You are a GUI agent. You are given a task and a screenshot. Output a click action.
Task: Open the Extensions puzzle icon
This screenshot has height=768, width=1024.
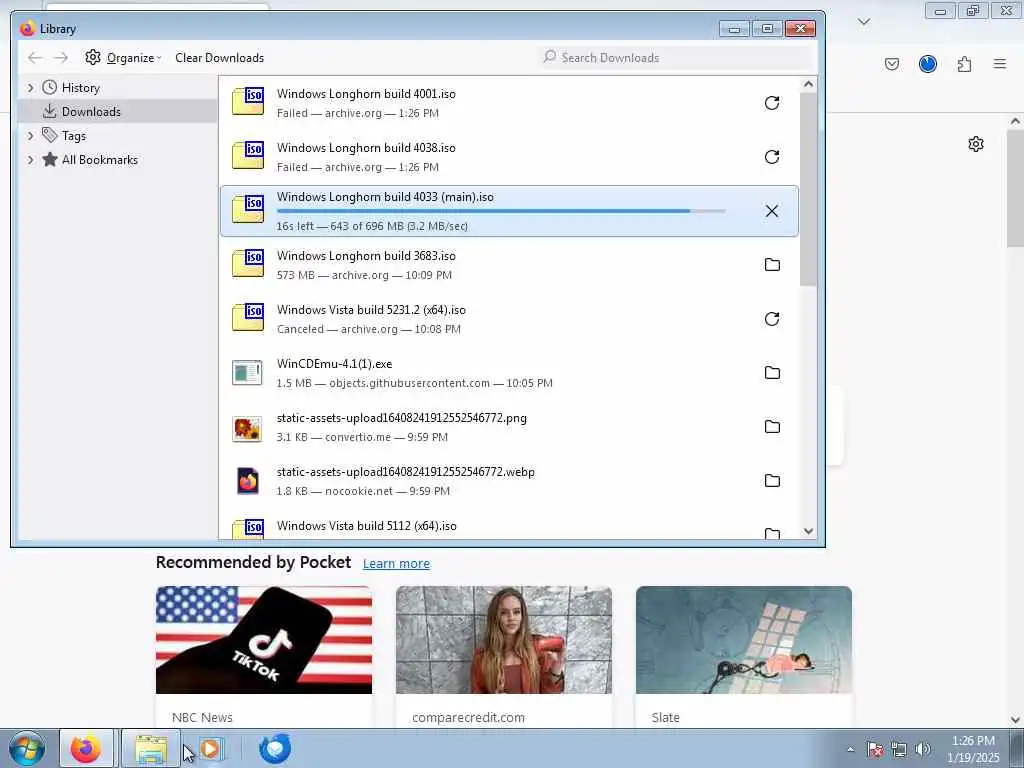[x=964, y=64]
